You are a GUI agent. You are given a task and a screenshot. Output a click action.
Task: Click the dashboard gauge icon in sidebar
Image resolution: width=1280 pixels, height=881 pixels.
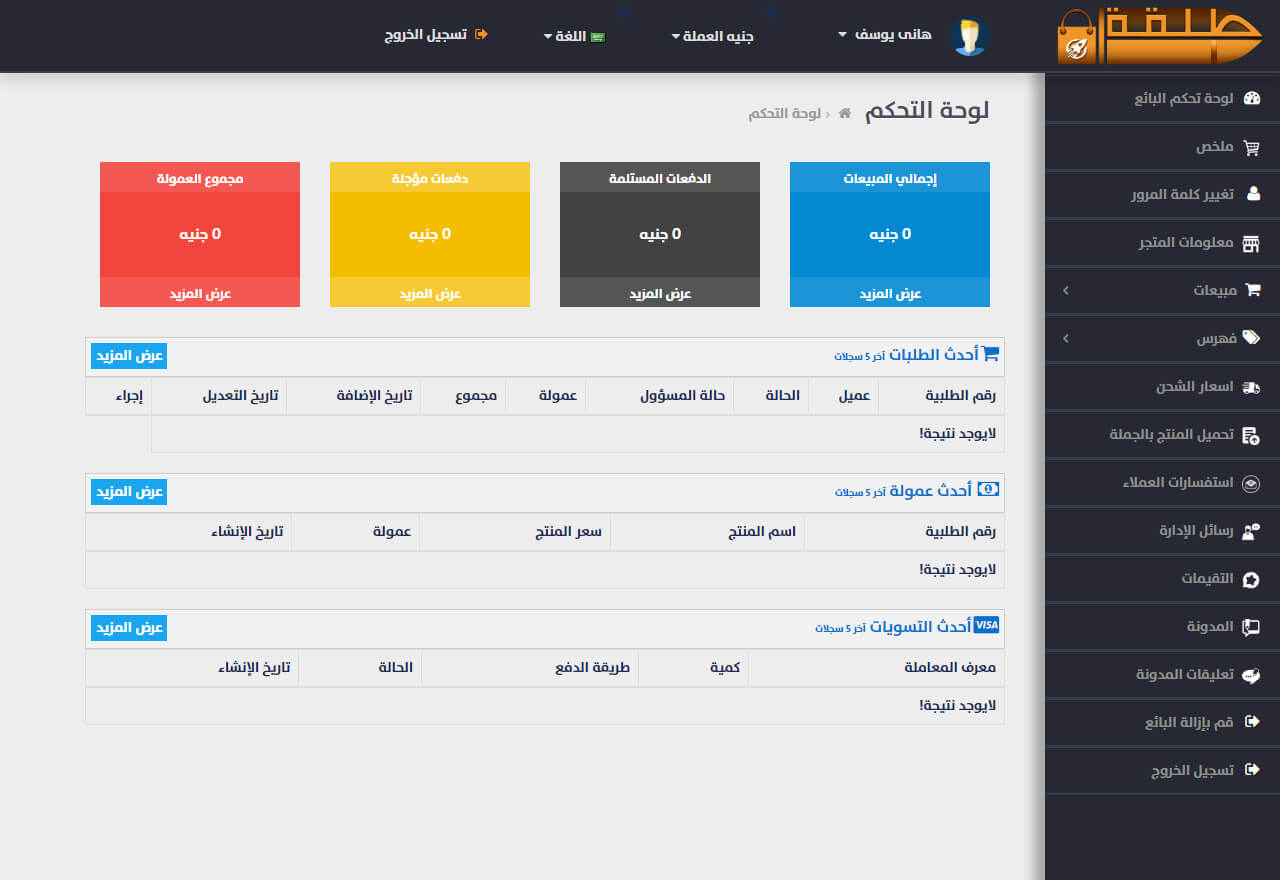[x=1251, y=99]
